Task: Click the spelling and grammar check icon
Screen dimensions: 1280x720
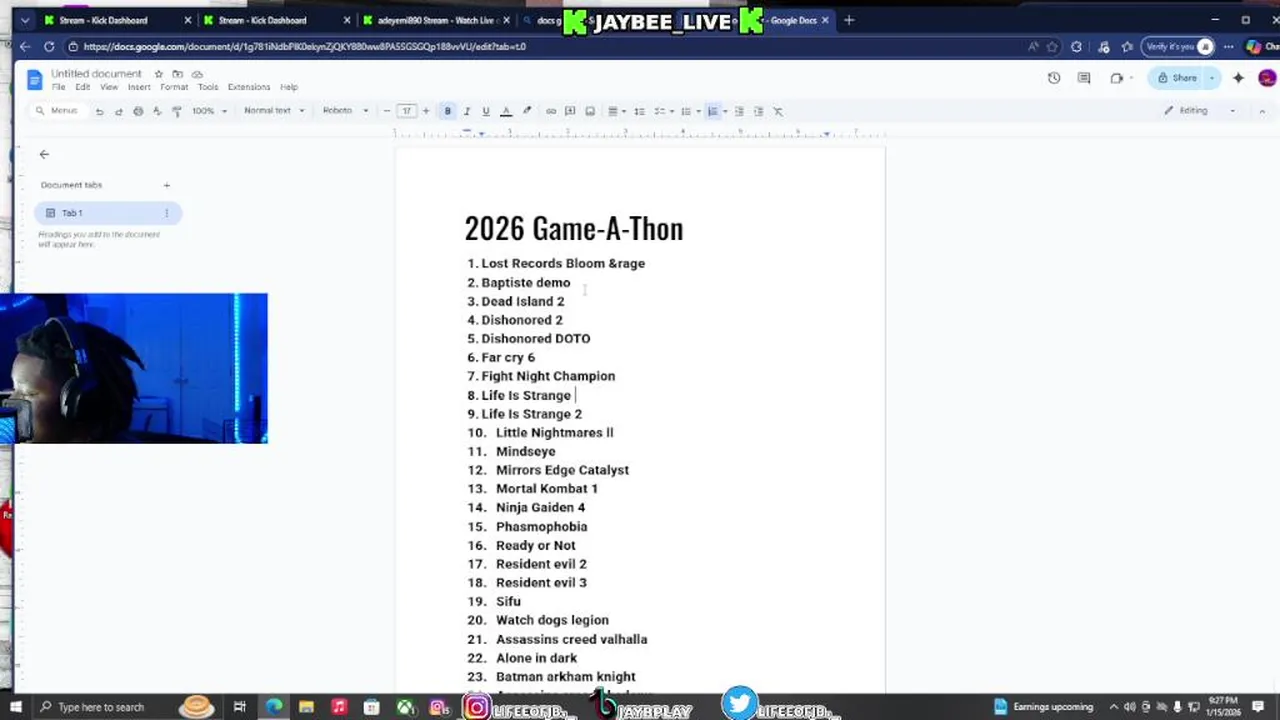Action: click(157, 111)
